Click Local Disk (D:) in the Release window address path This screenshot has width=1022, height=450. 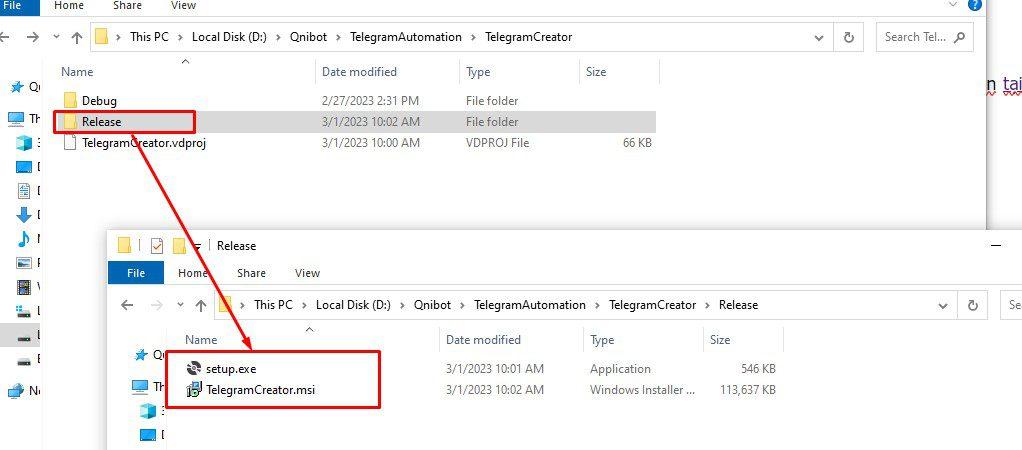tap(353, 305)
